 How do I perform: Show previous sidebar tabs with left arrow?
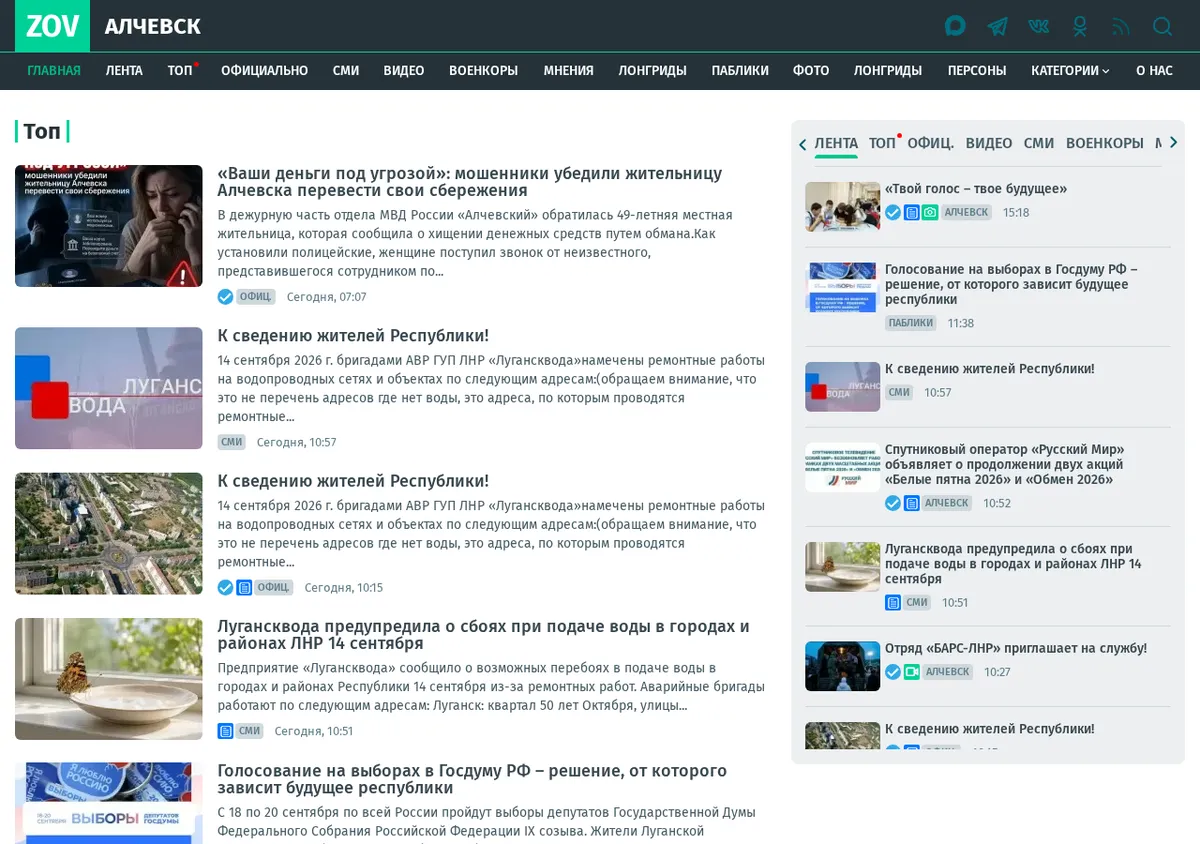point(802,144)
